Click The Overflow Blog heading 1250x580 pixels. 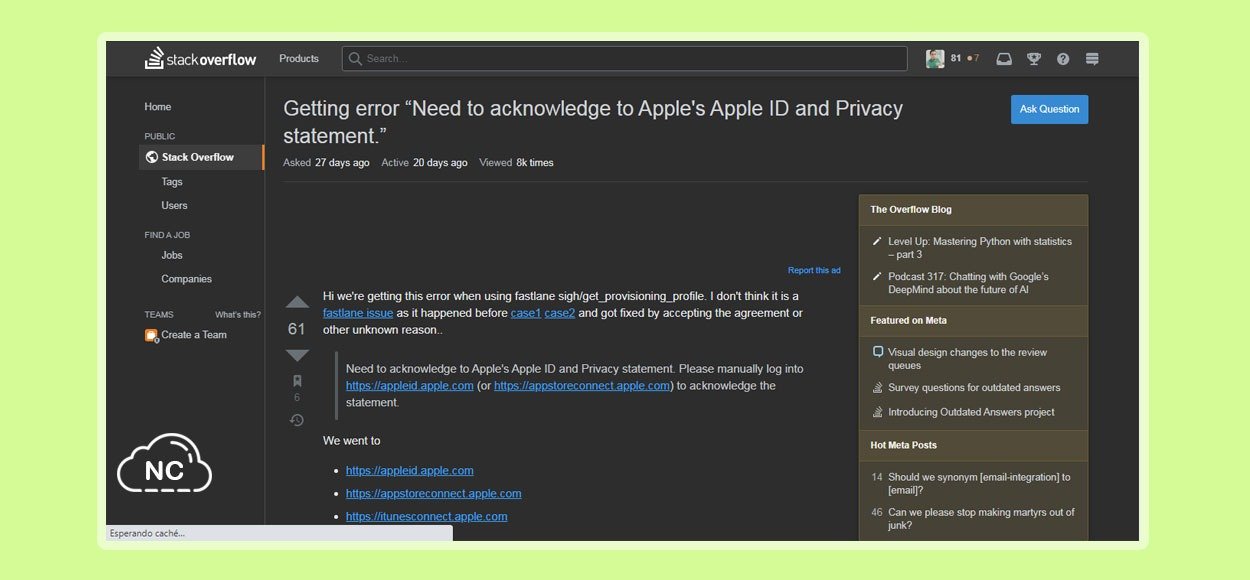[x=911, y=210]
